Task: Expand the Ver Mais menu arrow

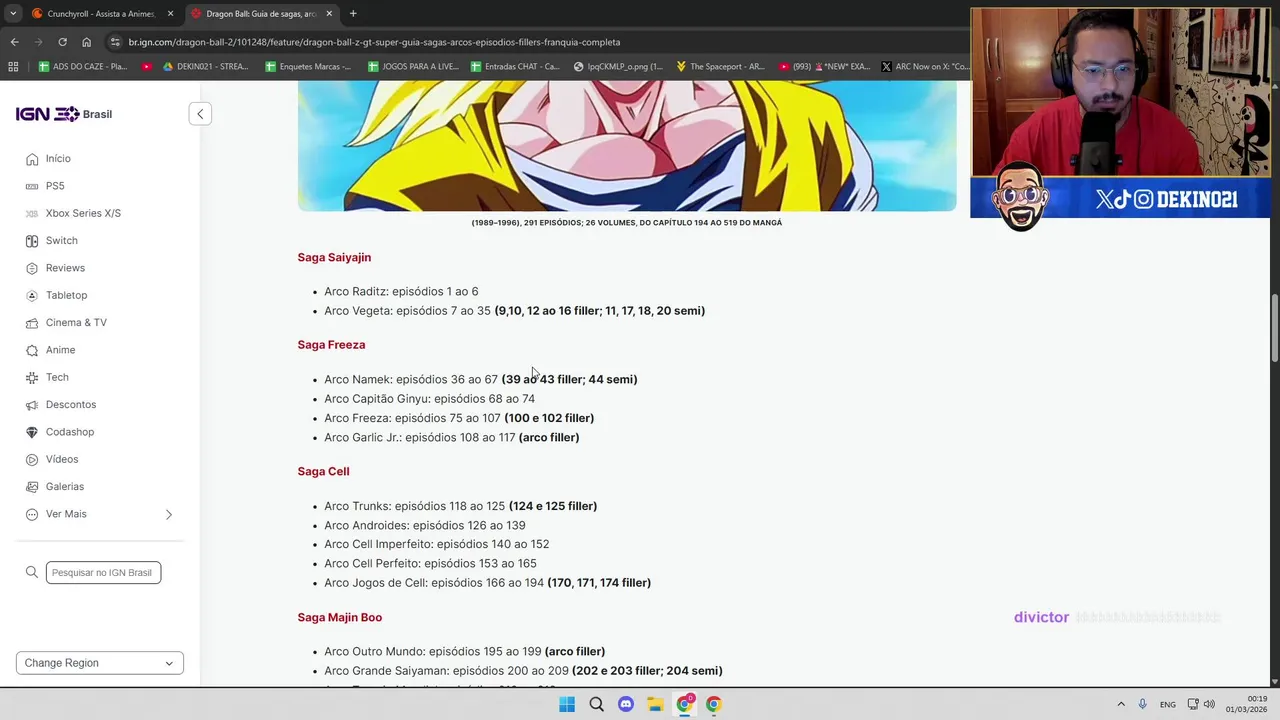Action: 168,514
